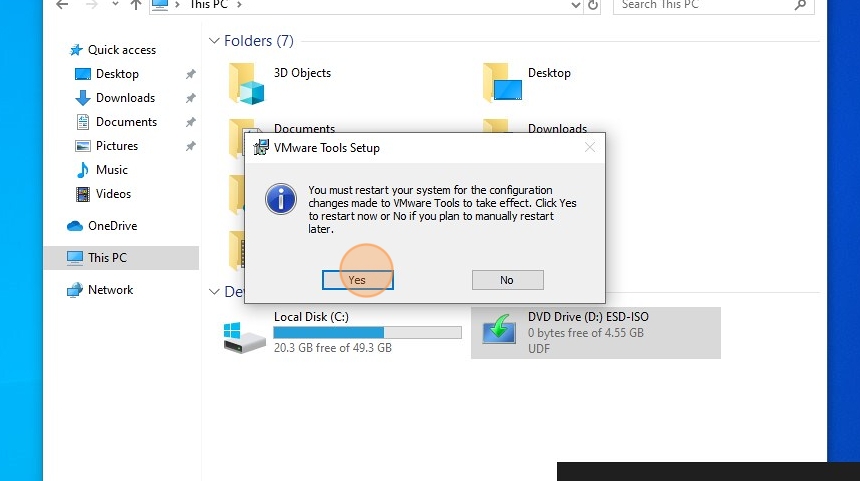Open recent locations dropdown arrow
Viewport: 860px width, 481px height.
[x=115, y=4]
